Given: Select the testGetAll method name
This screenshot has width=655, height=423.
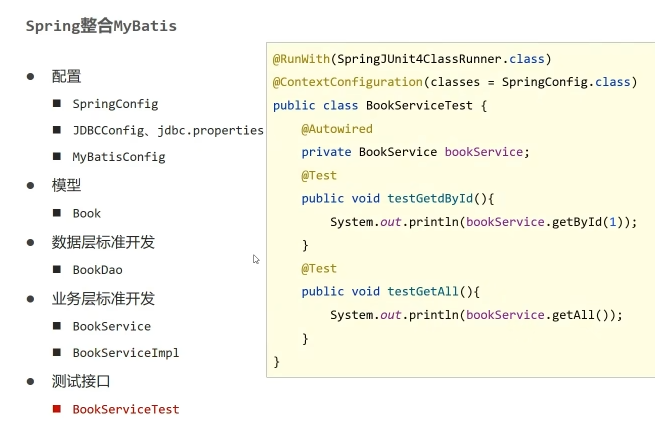Looking at the screenshot, I should (423, 291).
